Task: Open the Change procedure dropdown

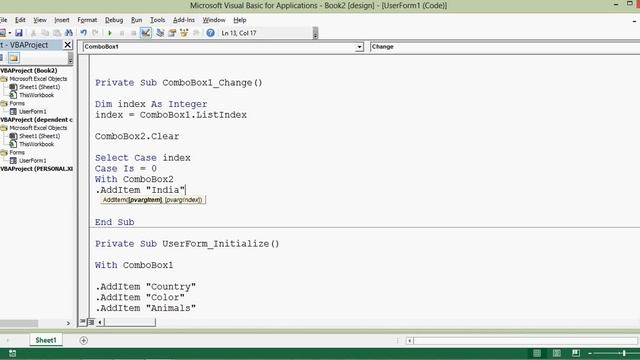Action: tap(504, 47)
